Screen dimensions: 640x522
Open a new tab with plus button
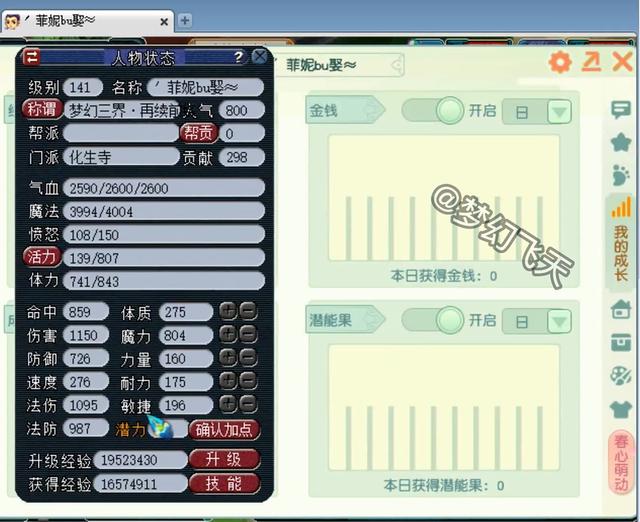185,20
